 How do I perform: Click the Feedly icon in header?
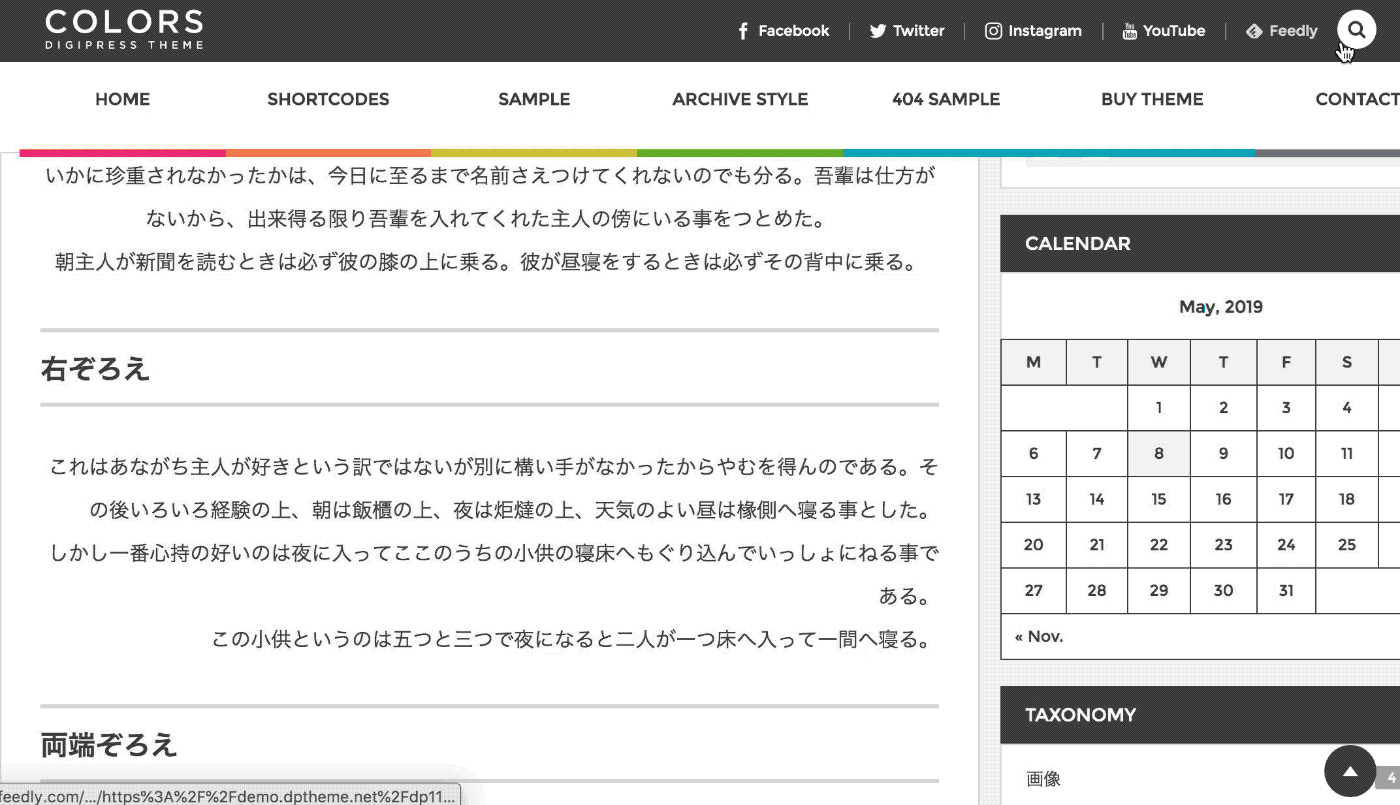pos(1254,31)
